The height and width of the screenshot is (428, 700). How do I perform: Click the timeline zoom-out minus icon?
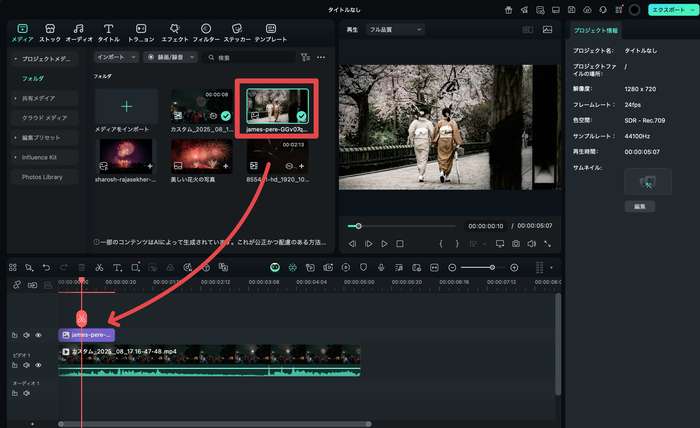pos(452,267)
